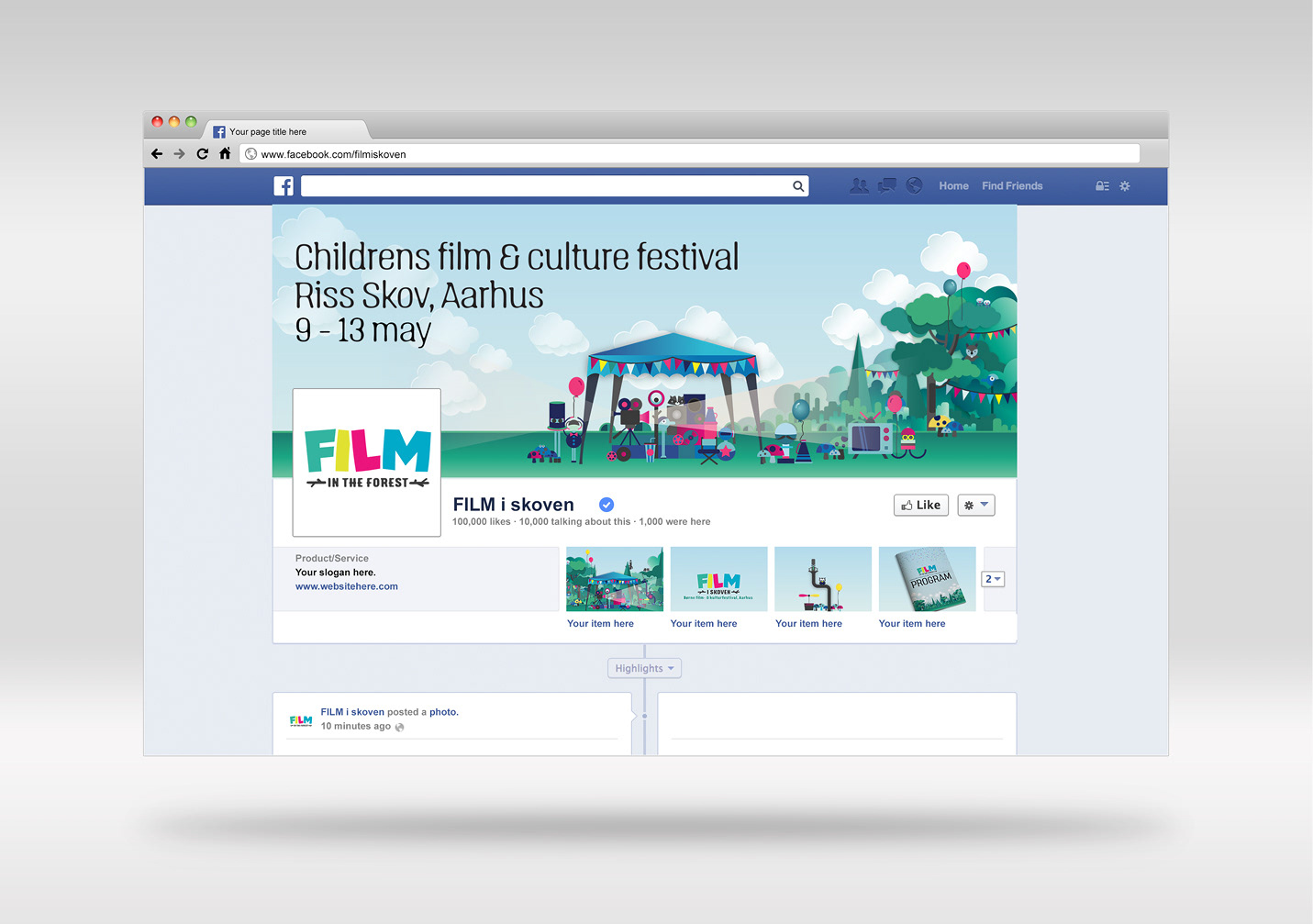Click the verified badge next to page name
Screen dimensions: 1313x924
click(x=606, y=505)
